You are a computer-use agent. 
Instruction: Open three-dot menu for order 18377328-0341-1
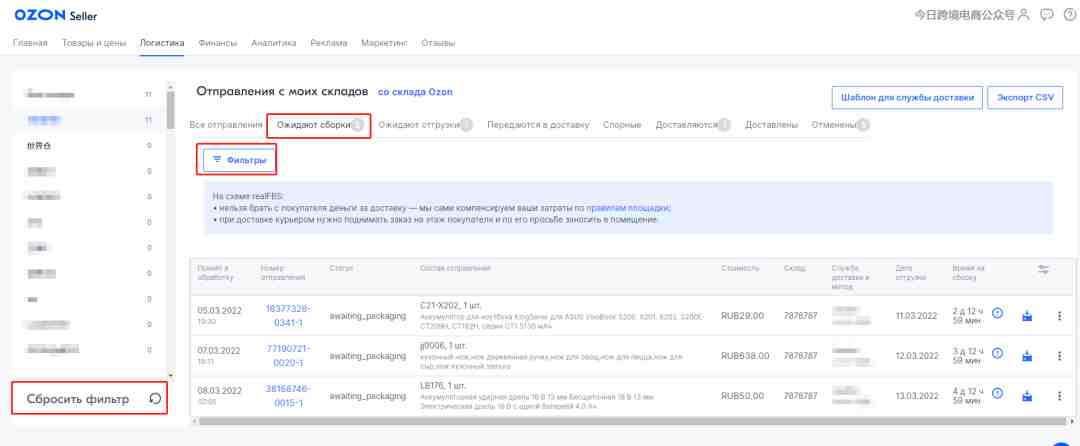[x=1059, y=316]
